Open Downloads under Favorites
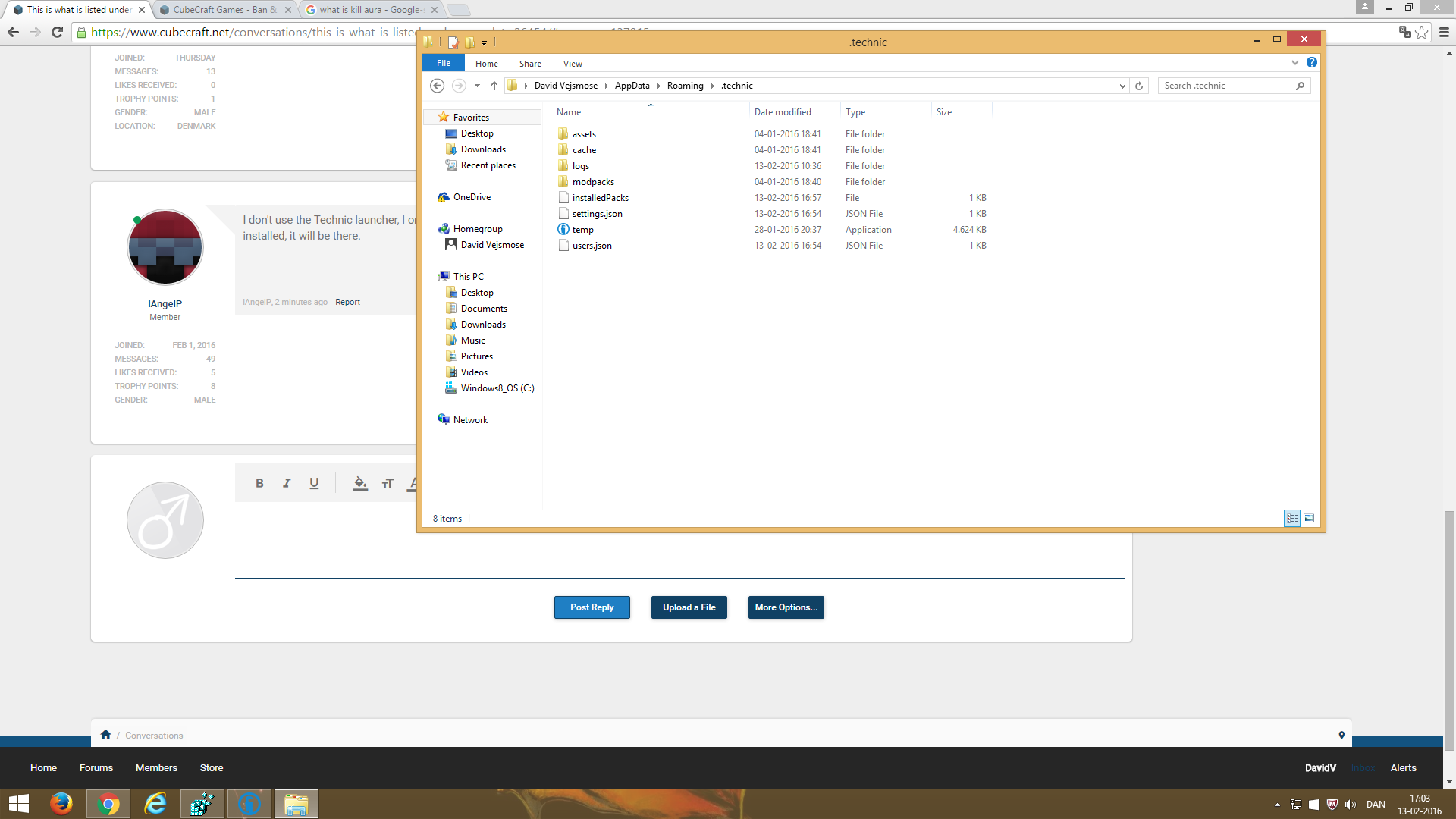 pos(483,149)
